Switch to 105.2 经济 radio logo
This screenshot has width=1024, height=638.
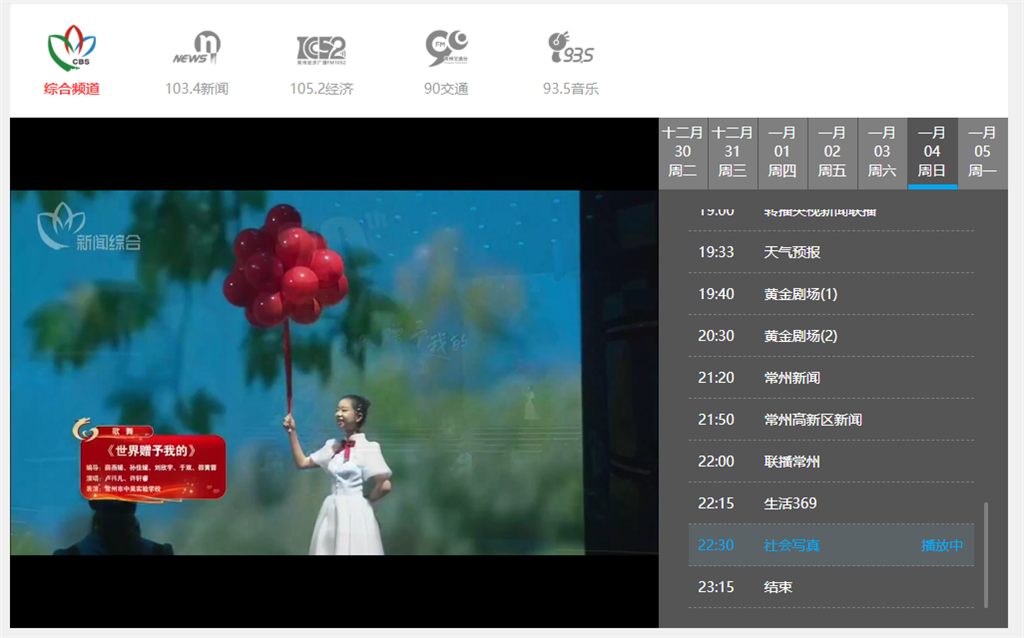pos(321,49)
